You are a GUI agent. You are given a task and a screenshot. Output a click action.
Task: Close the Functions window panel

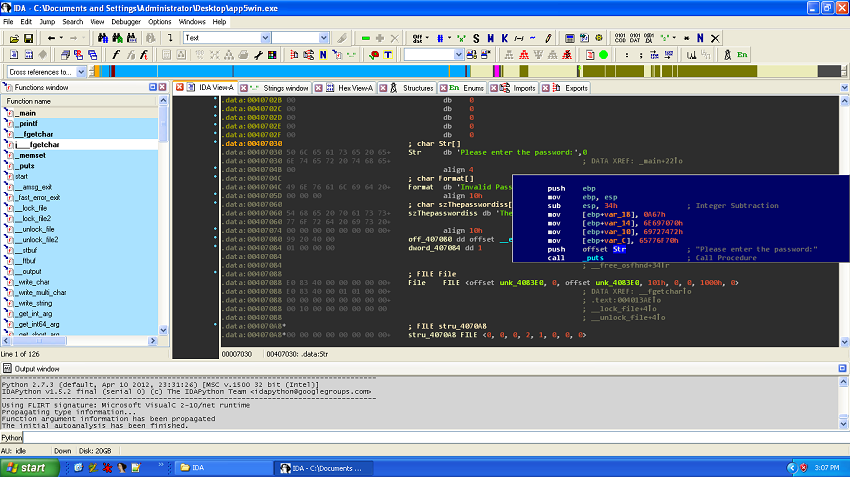click(x=162, y=87)
